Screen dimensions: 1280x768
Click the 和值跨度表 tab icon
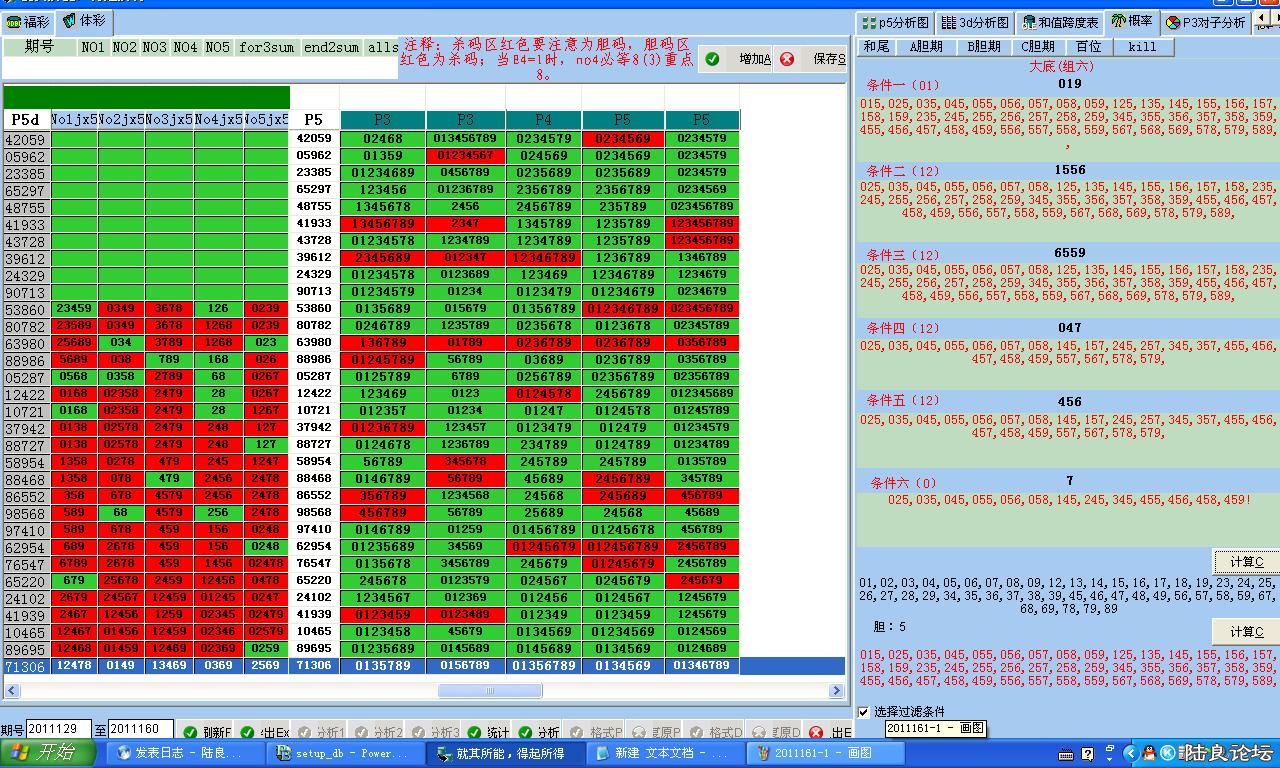pyautogui.click(x=1028, y=22)
